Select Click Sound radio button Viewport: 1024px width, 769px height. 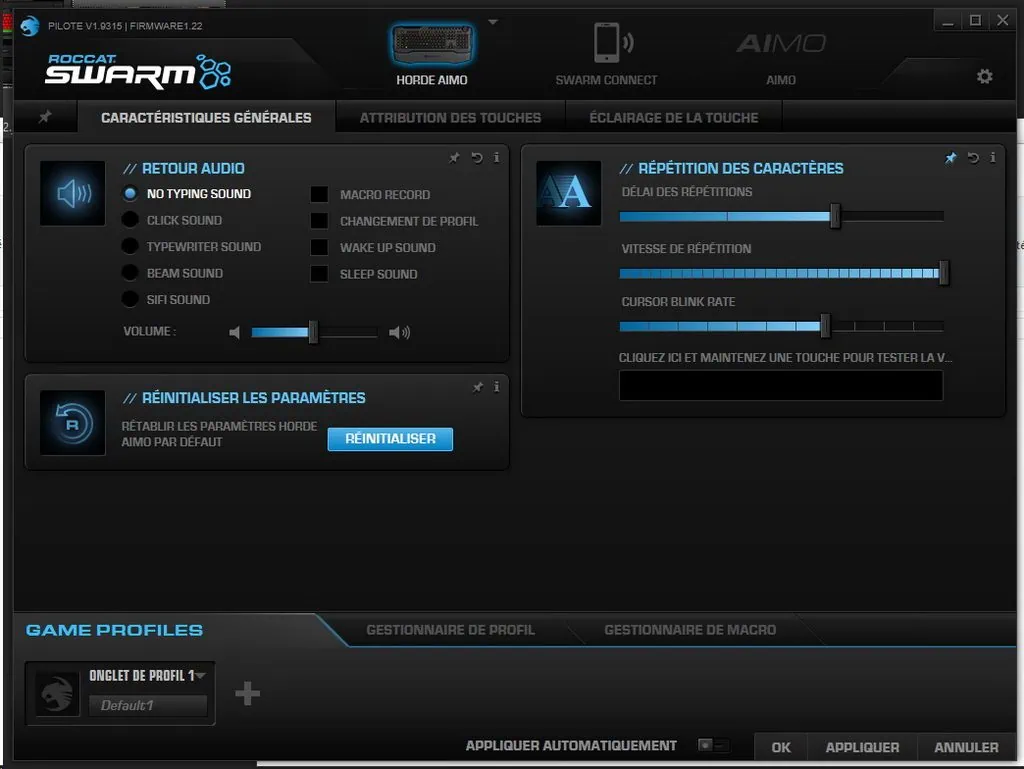(130, 220)
